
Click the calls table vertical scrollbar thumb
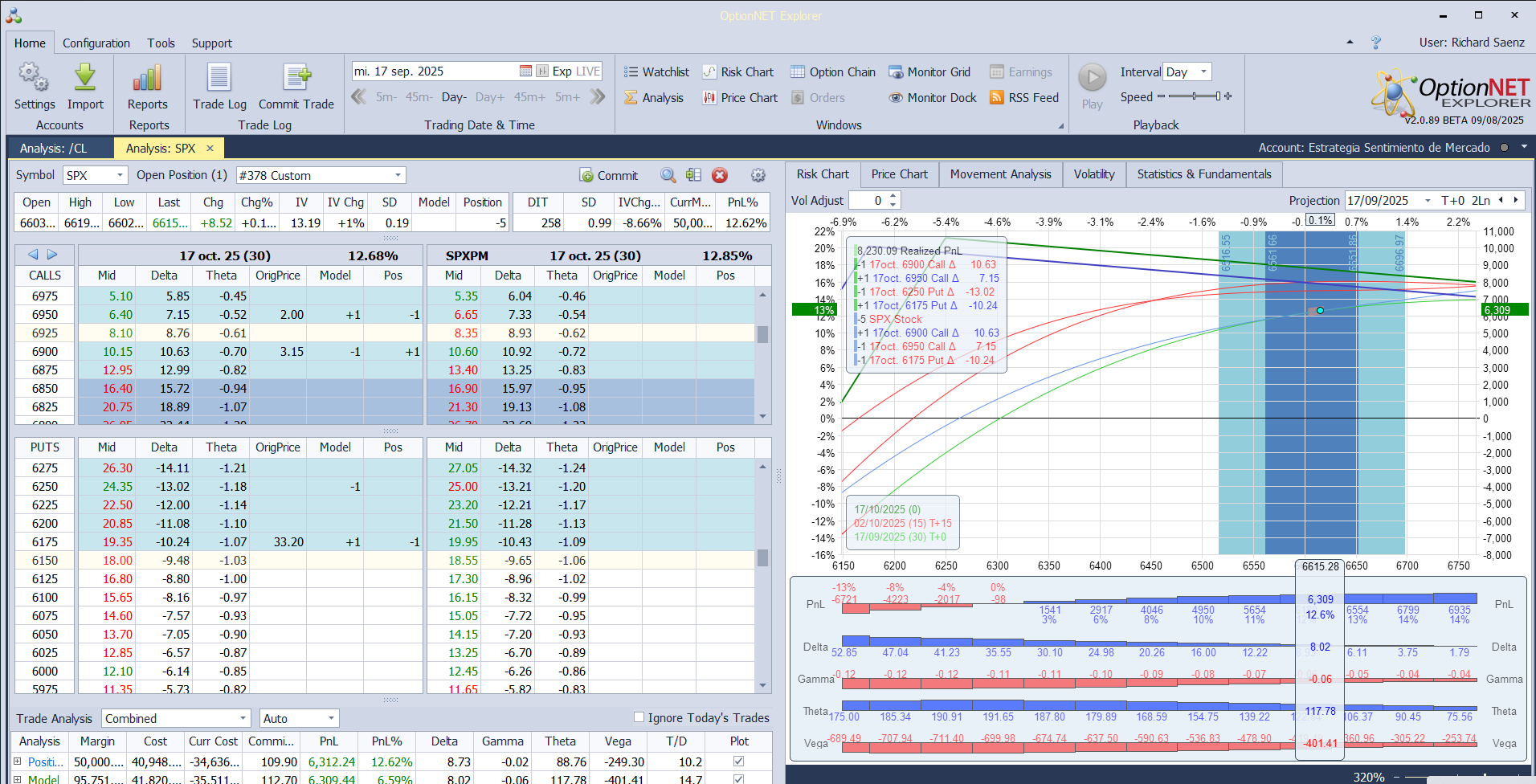point(762,334)
